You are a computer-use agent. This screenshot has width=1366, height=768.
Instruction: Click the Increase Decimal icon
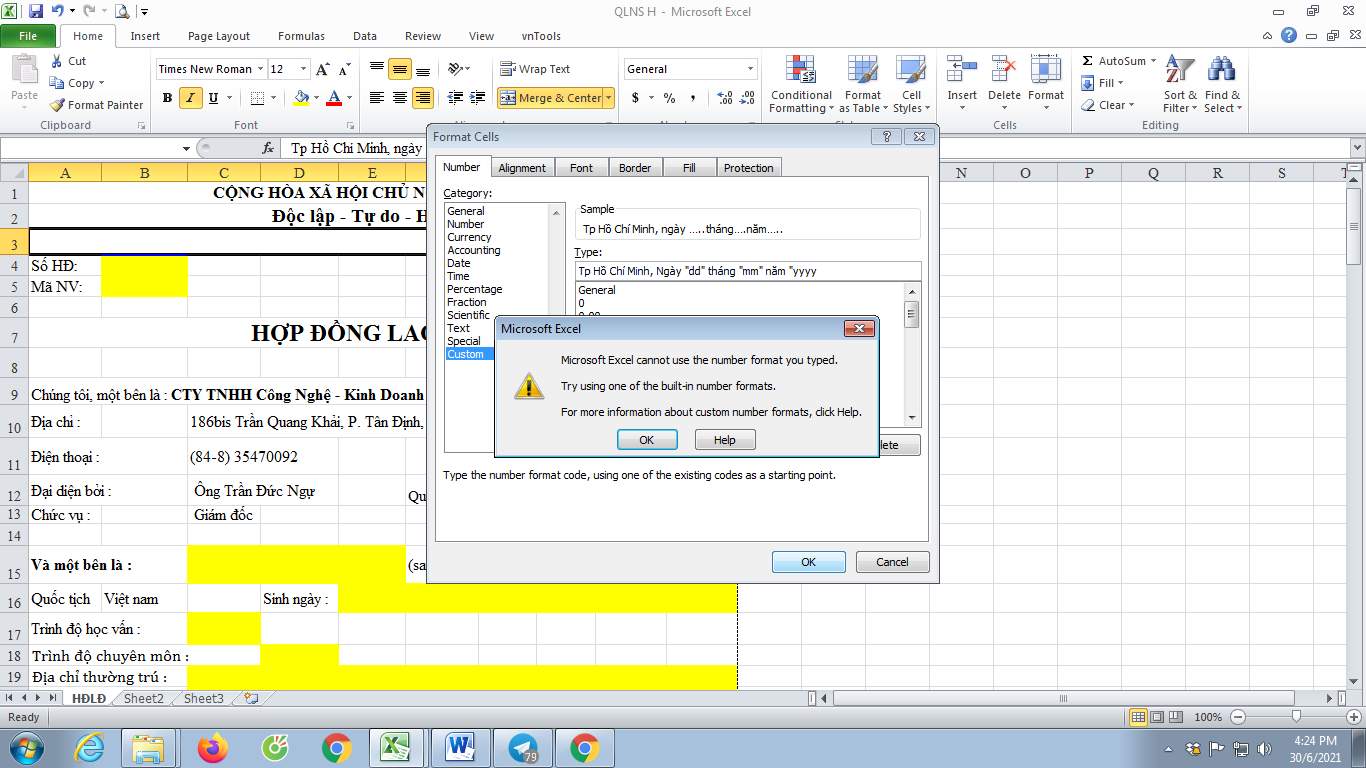725,98
